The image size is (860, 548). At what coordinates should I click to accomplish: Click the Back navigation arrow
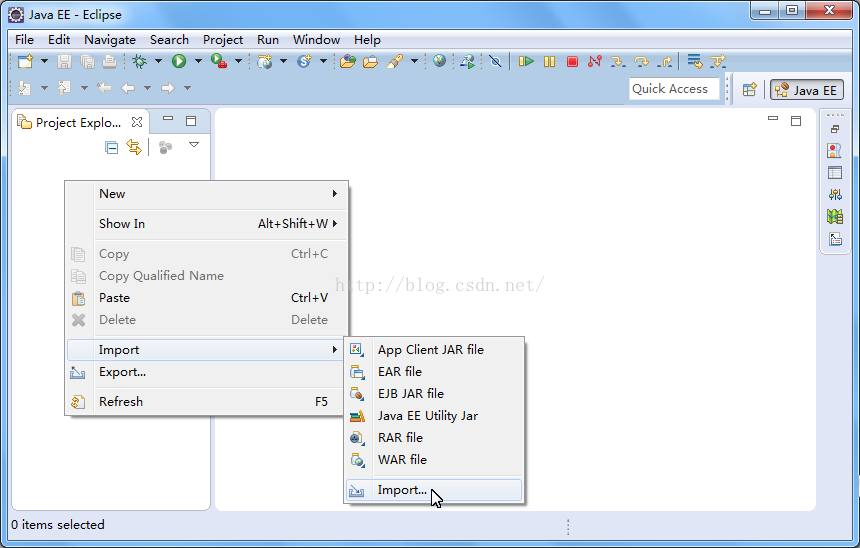128,88
